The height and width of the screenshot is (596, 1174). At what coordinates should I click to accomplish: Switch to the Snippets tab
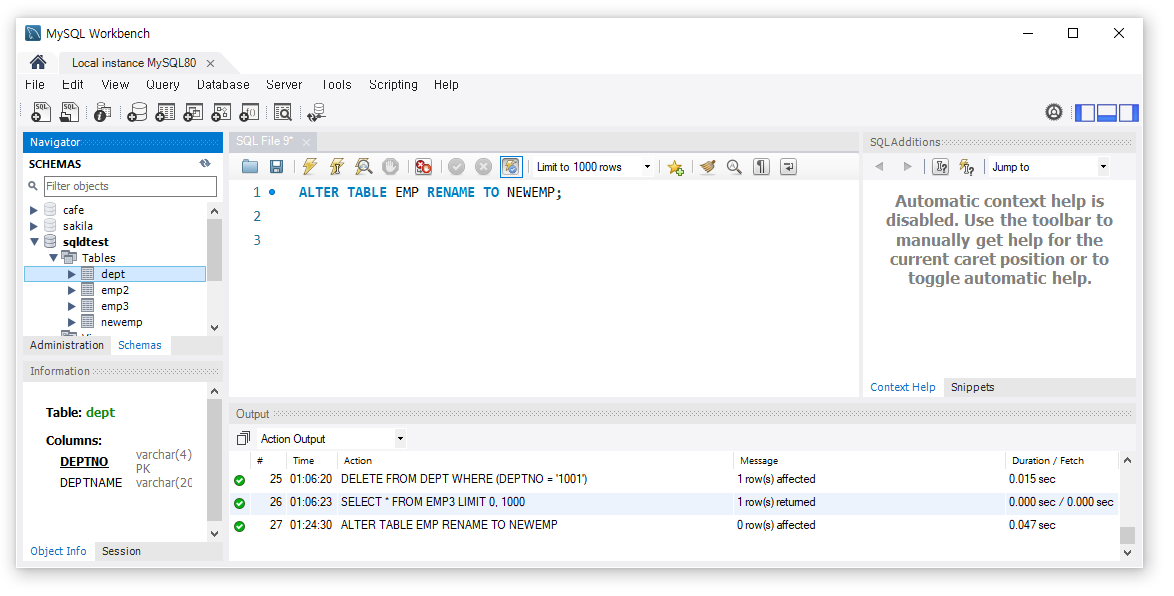tap(973, 387)
